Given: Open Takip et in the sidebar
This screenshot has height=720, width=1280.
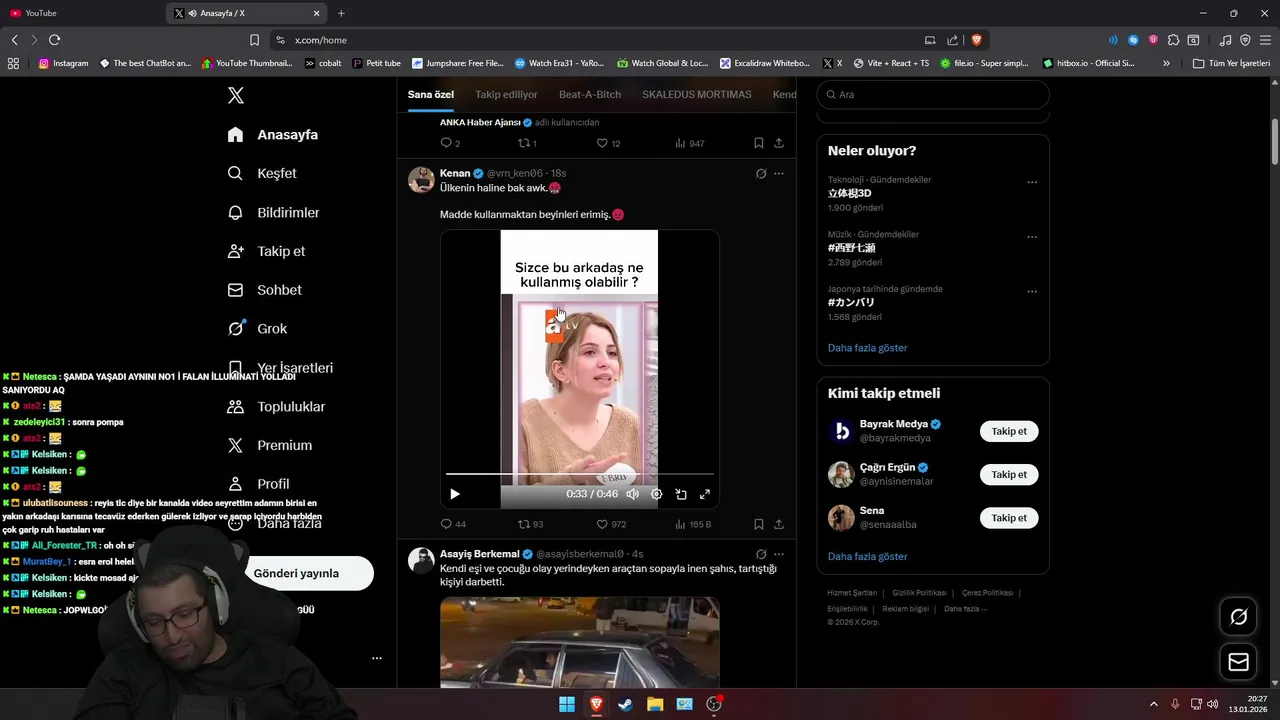Looking at the screenshot, I should (266, 251).
